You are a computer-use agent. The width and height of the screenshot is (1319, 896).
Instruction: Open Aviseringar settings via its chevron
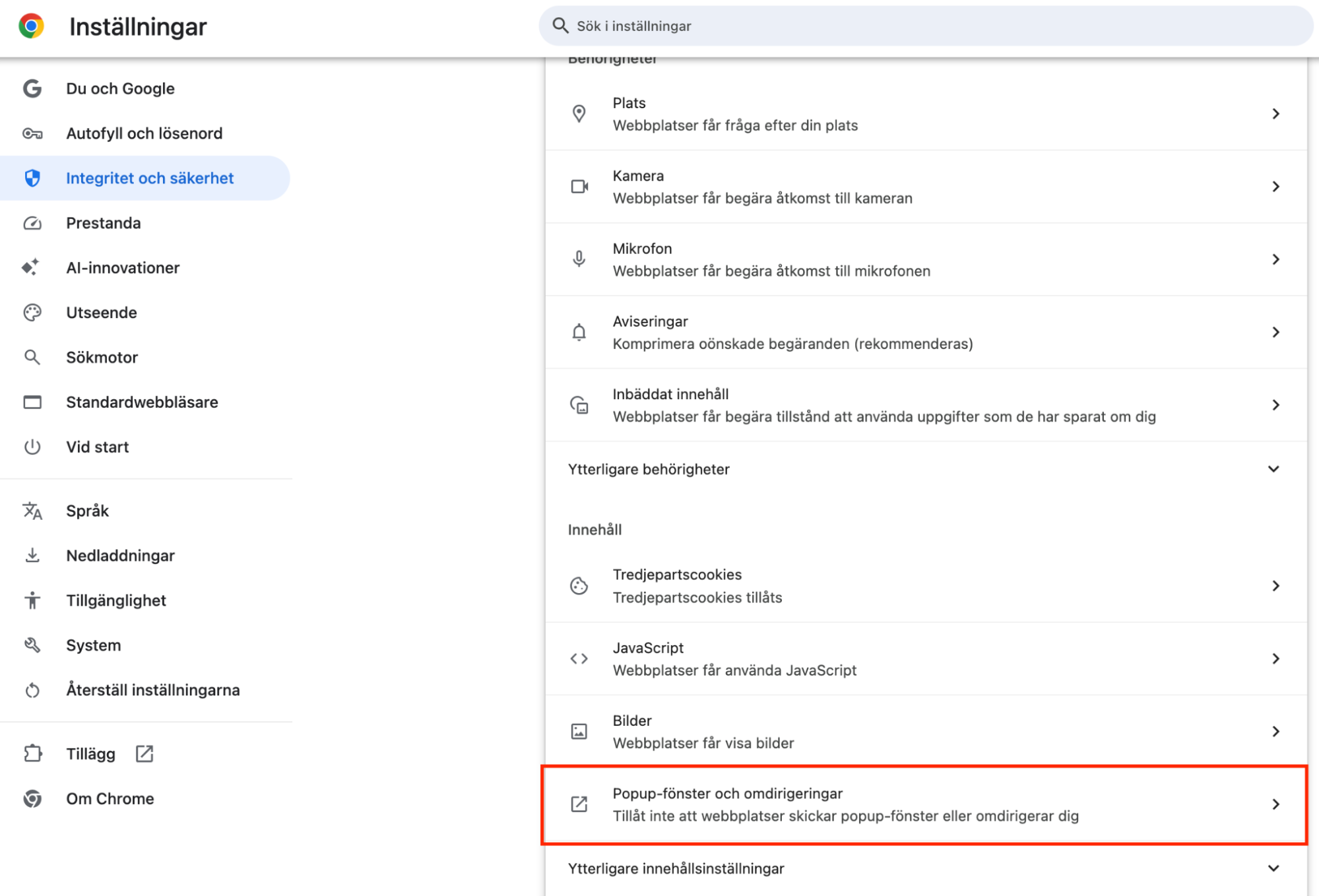point(1275,332)
